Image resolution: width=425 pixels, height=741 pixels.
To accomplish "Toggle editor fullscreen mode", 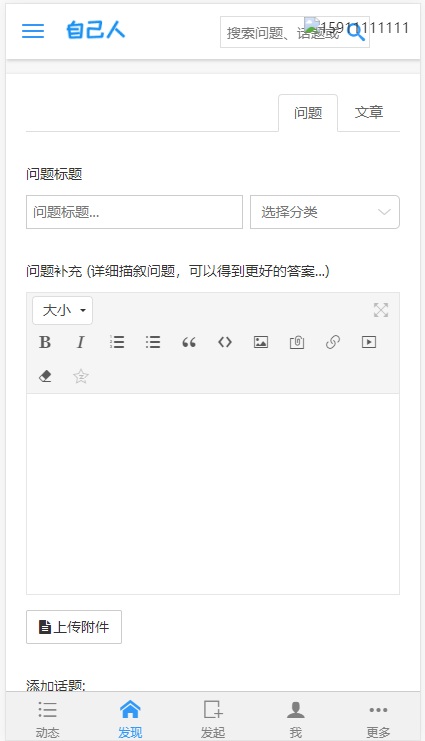I will click(381, 310).
